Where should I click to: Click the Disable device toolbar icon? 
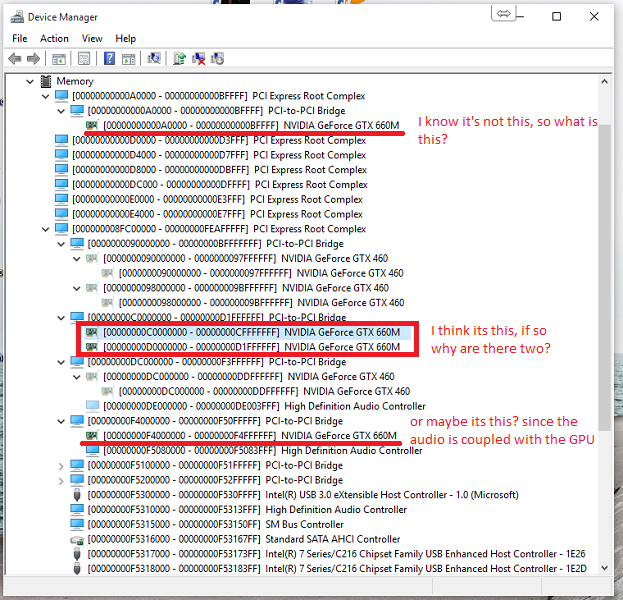218,59
